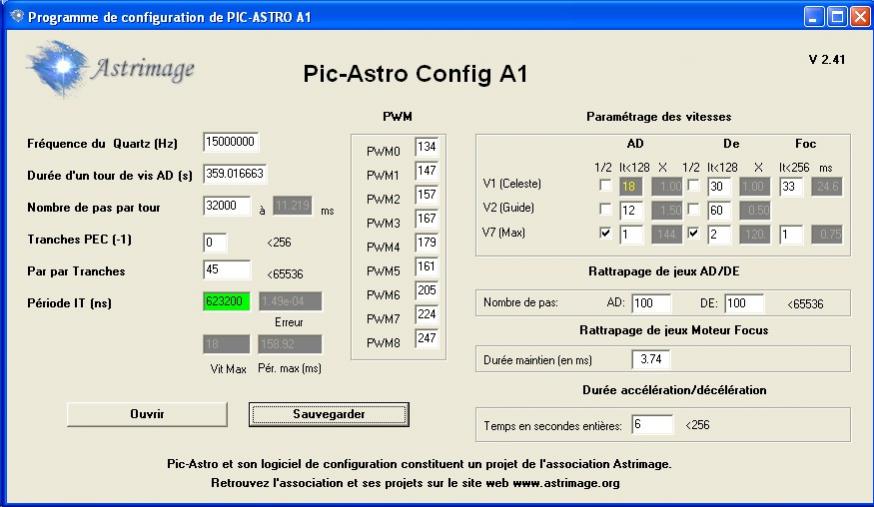Edit Nombre de pas par tour field
874x507 pixels.
227,206
